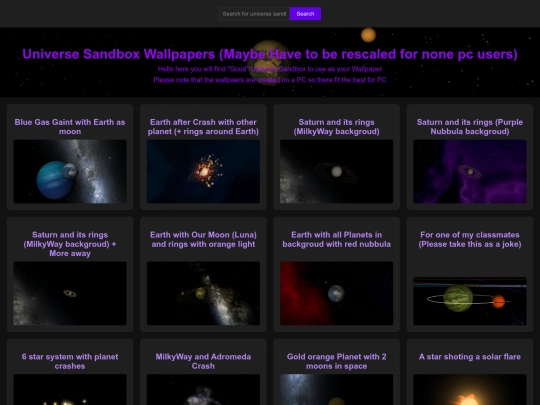Select title 'Earth with all Planets in backgroud'

[336, 239]
